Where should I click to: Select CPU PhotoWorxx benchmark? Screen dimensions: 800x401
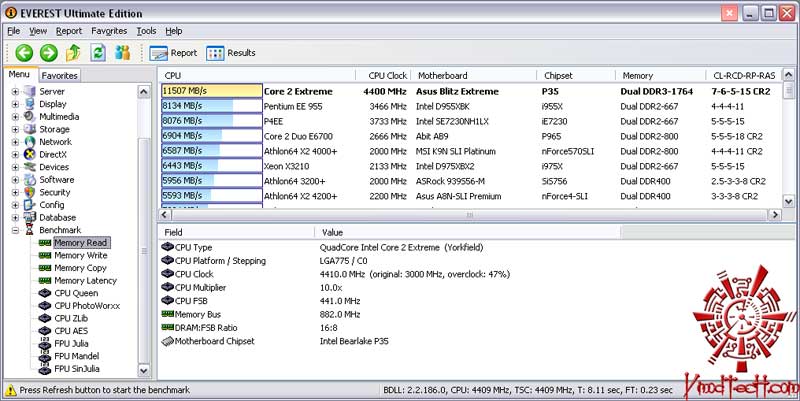[87, 306]
